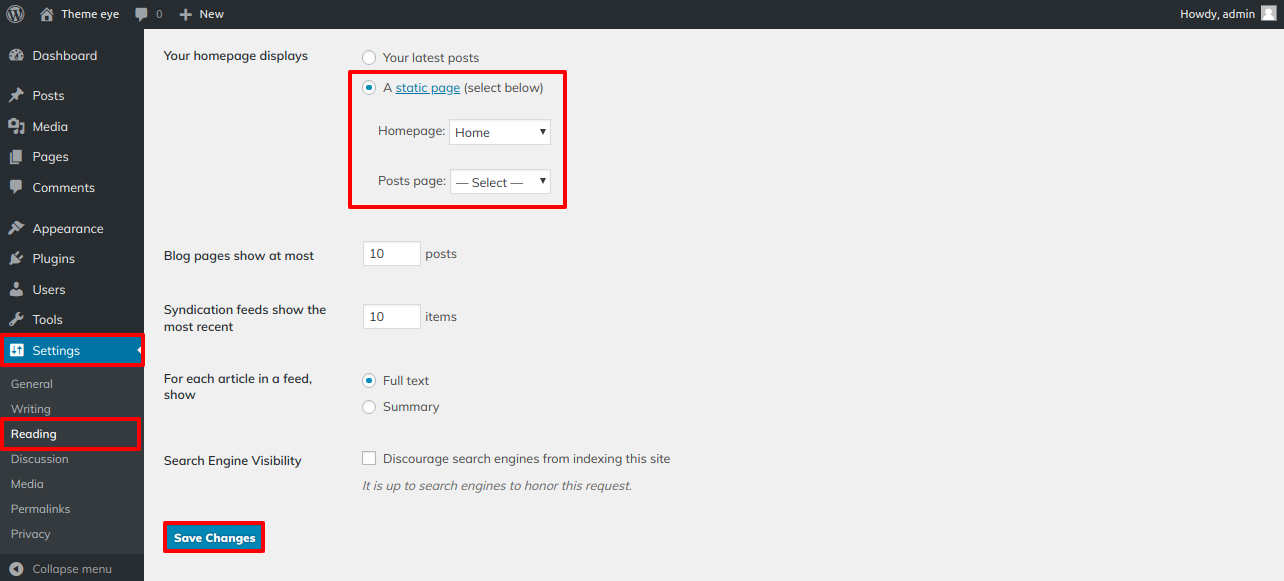Click the Save Changes button

[x=214, y=538]
